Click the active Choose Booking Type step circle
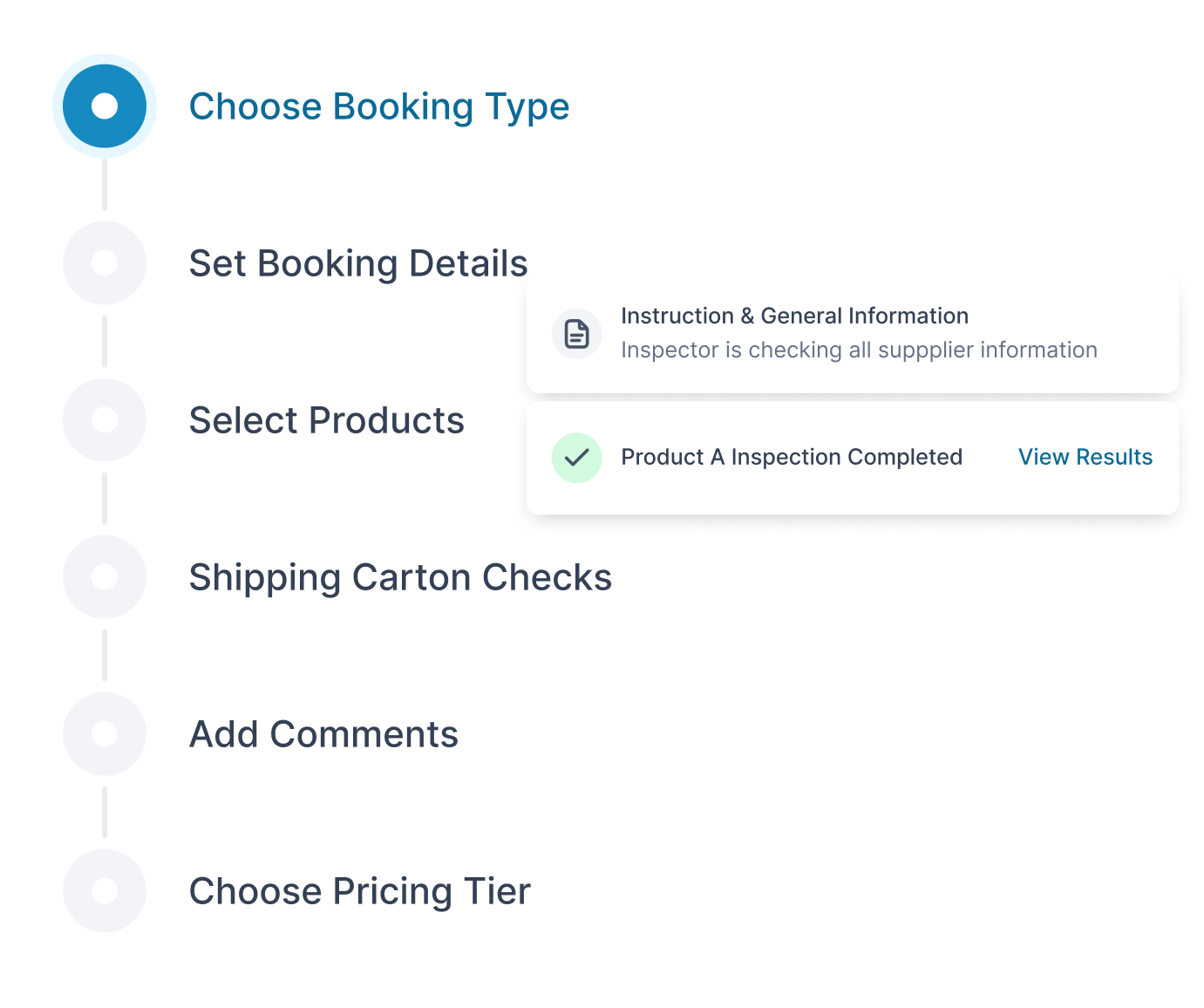 105,106
